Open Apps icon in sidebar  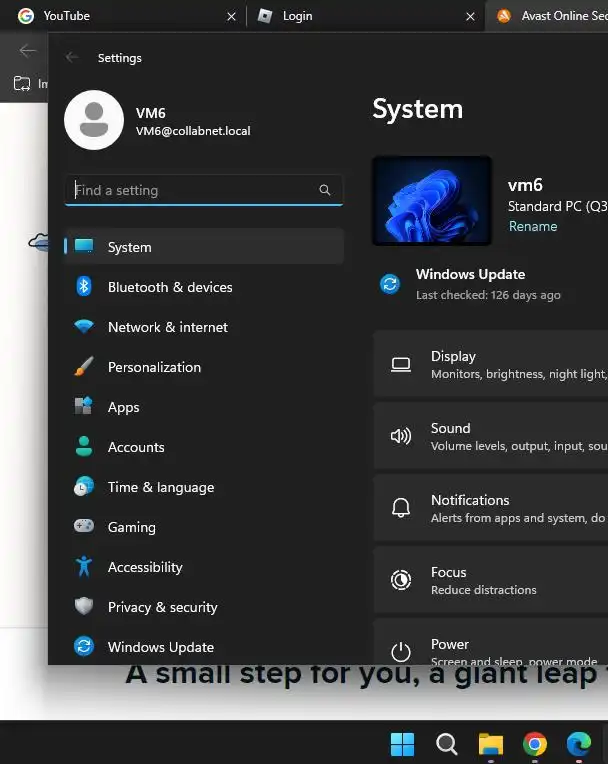pyautogui.click(x=84, y=406)
